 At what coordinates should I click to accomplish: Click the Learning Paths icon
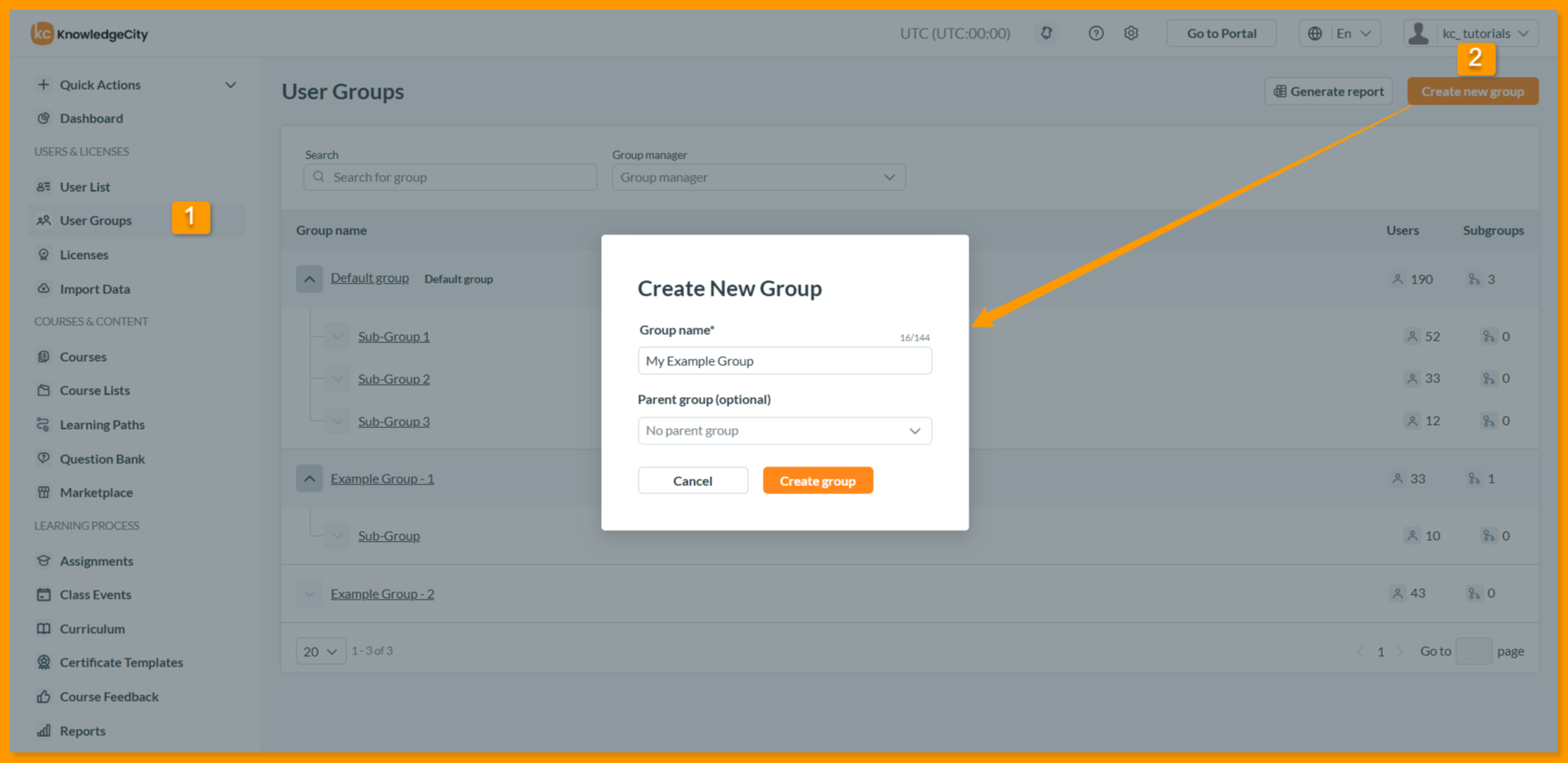pos(44,425)
